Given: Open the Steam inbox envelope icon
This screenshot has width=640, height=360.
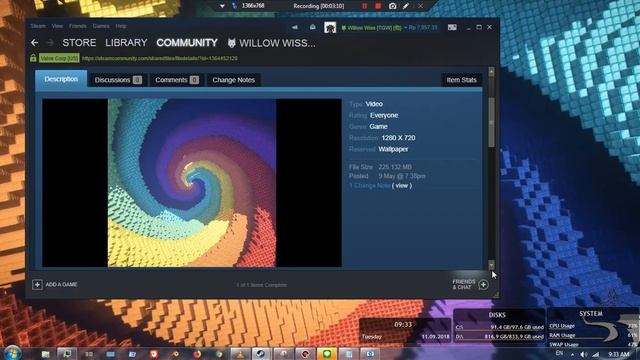Looking at the screenshot, I should pos(313,27).
